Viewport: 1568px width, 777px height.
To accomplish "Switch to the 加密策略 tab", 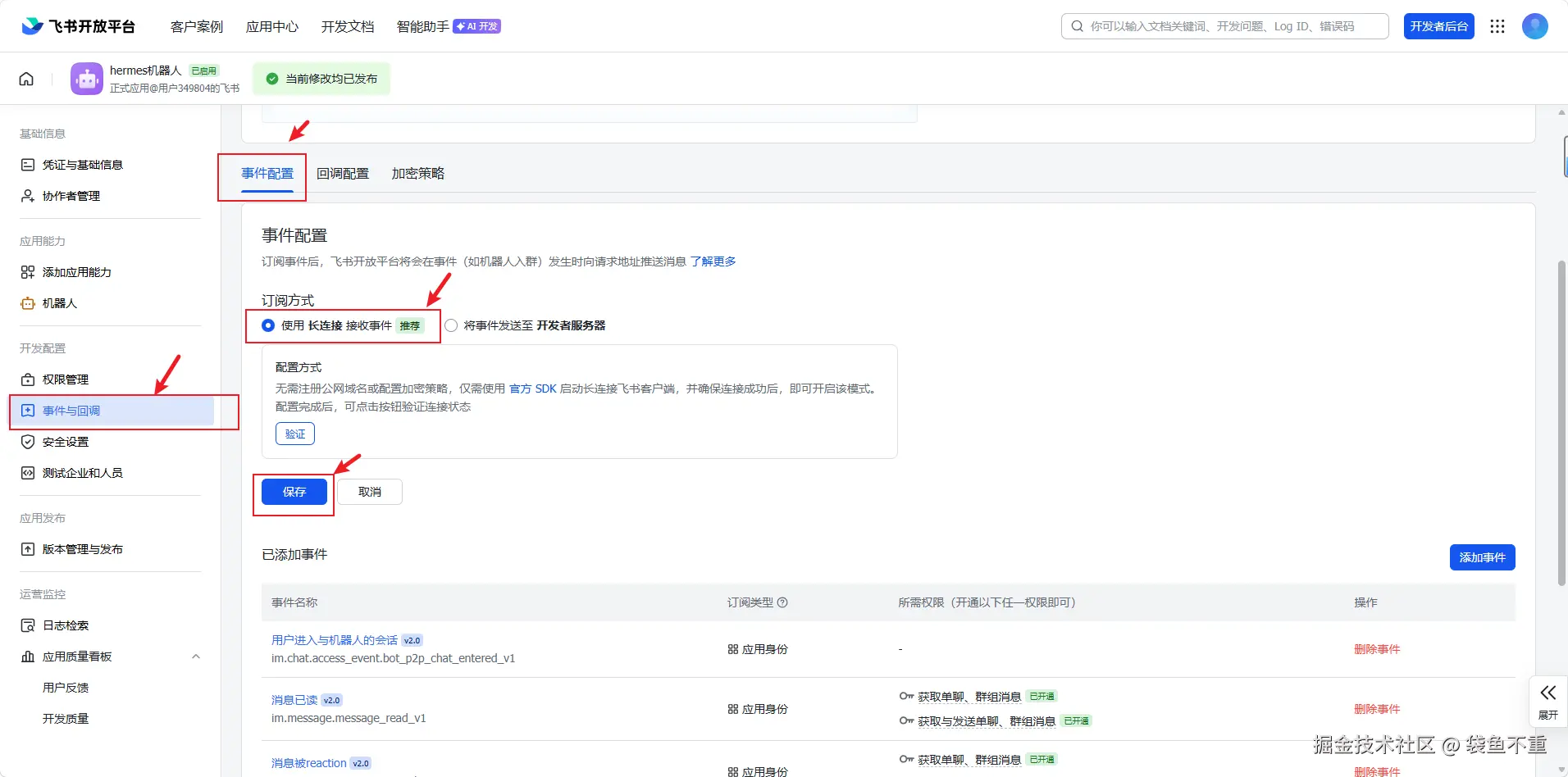I will point(418,174).
